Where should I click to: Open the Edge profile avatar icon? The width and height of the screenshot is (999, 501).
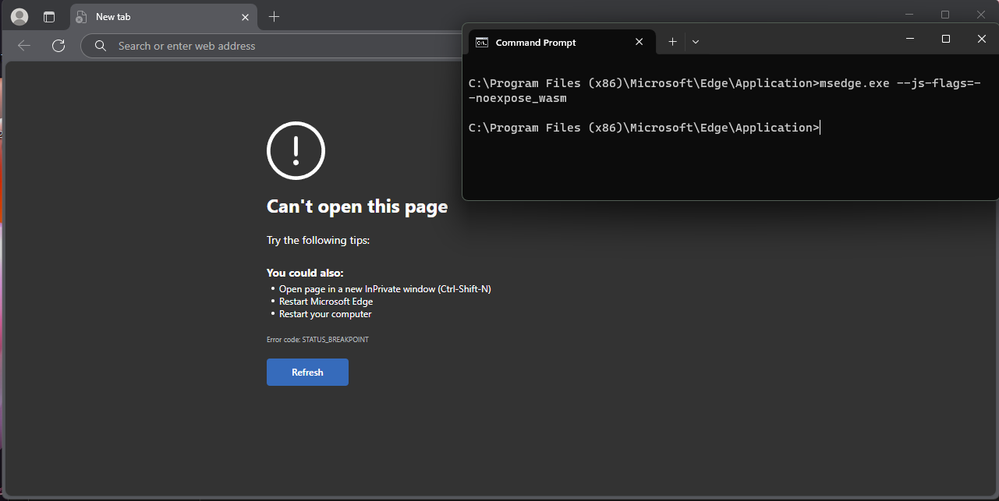20,17
